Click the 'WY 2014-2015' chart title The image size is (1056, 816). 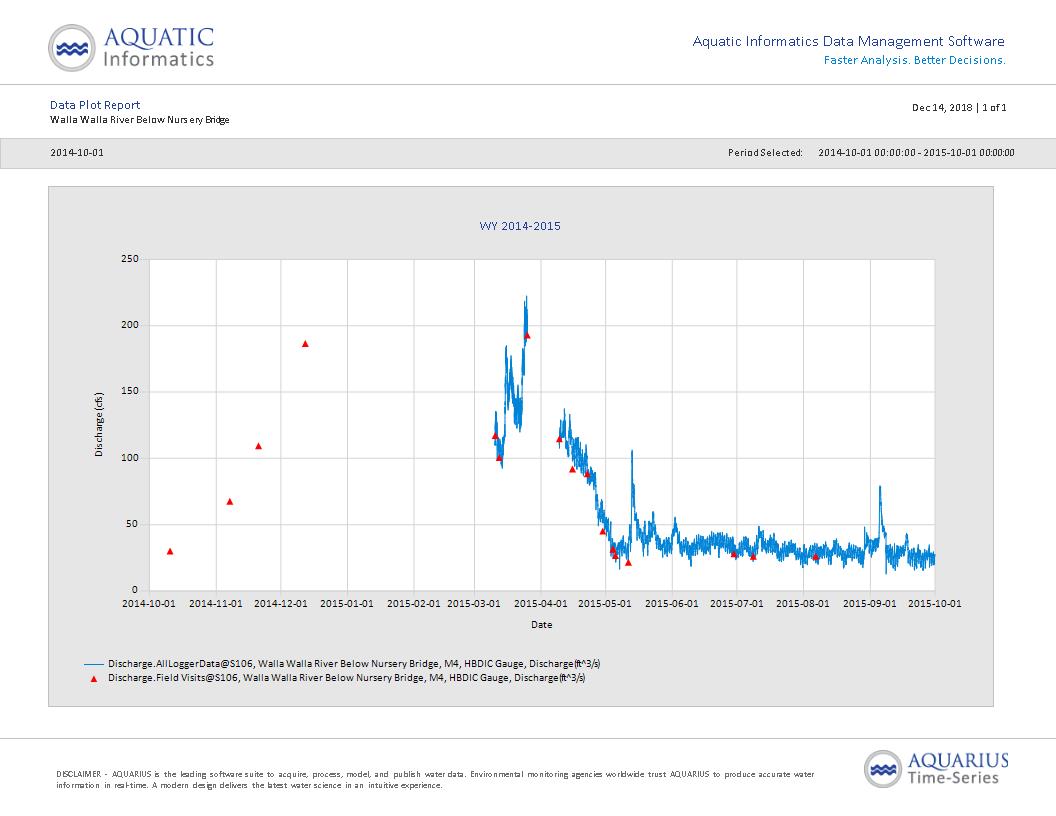[520, 226]
